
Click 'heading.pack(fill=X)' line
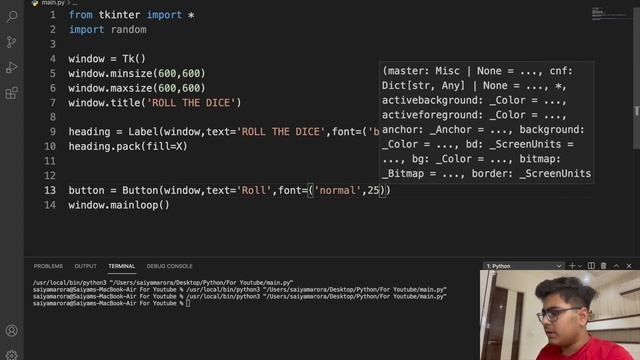[128, 147]
